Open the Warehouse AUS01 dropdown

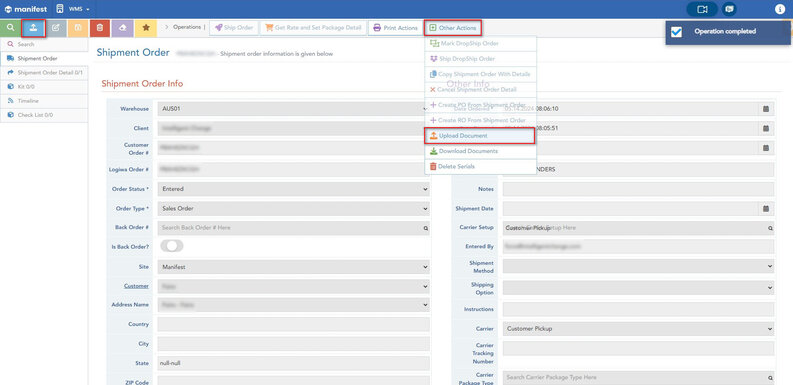[293, 109]
